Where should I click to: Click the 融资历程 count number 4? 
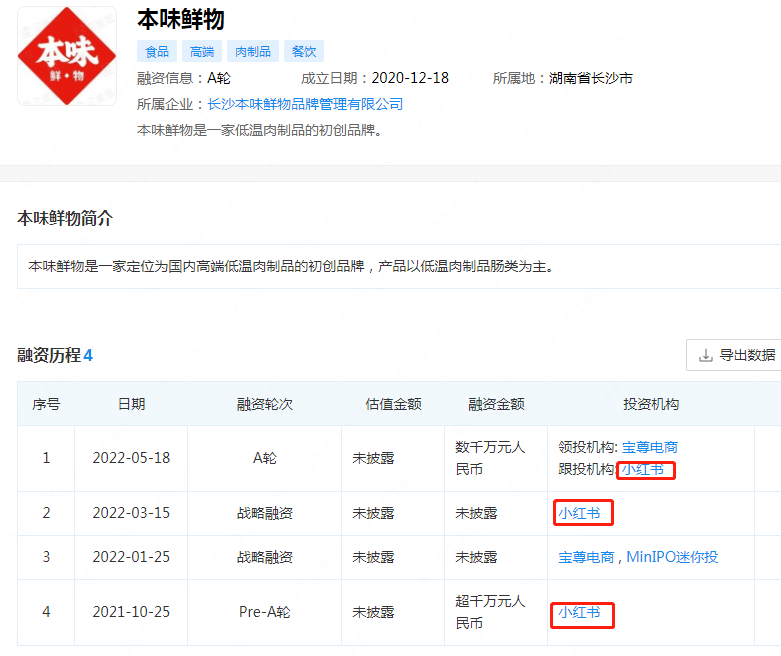(88, 355)
